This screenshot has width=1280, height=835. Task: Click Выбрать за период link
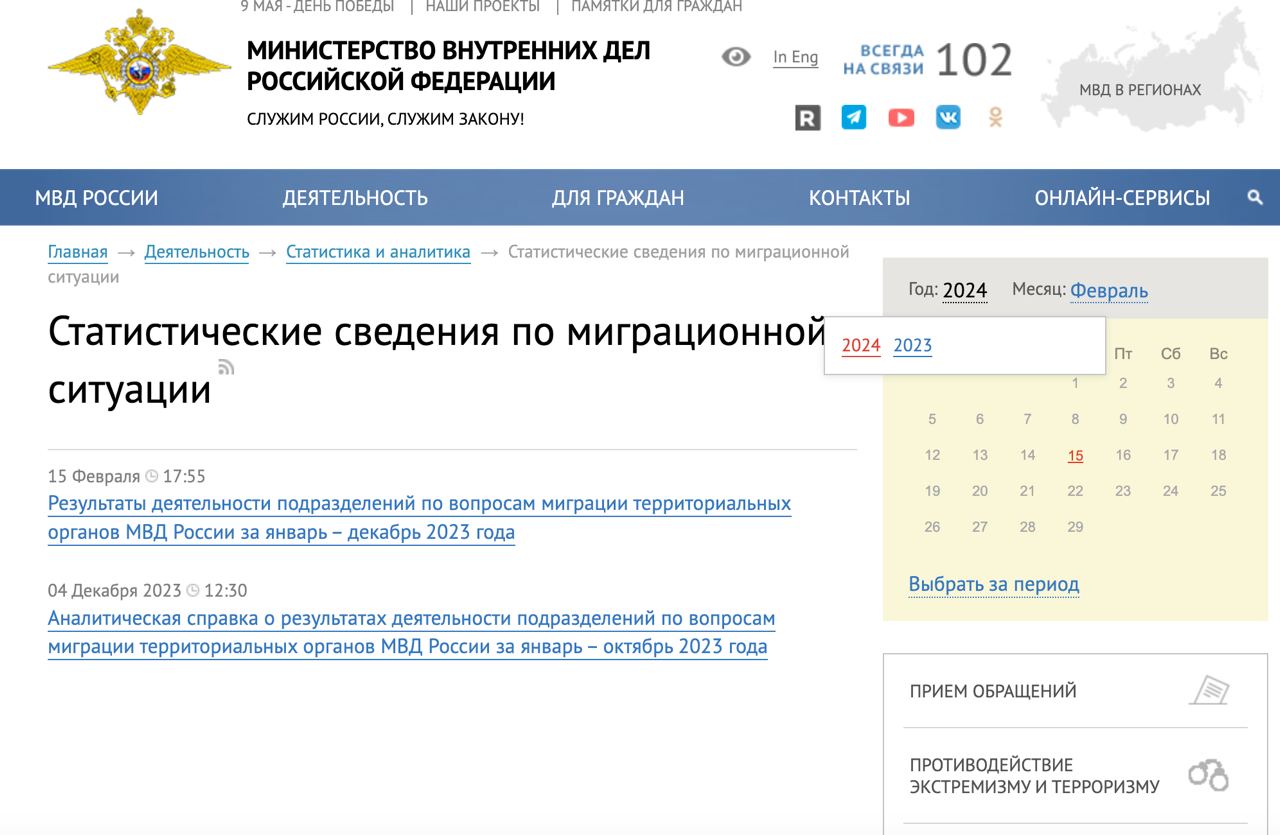[x=993, y=584]
